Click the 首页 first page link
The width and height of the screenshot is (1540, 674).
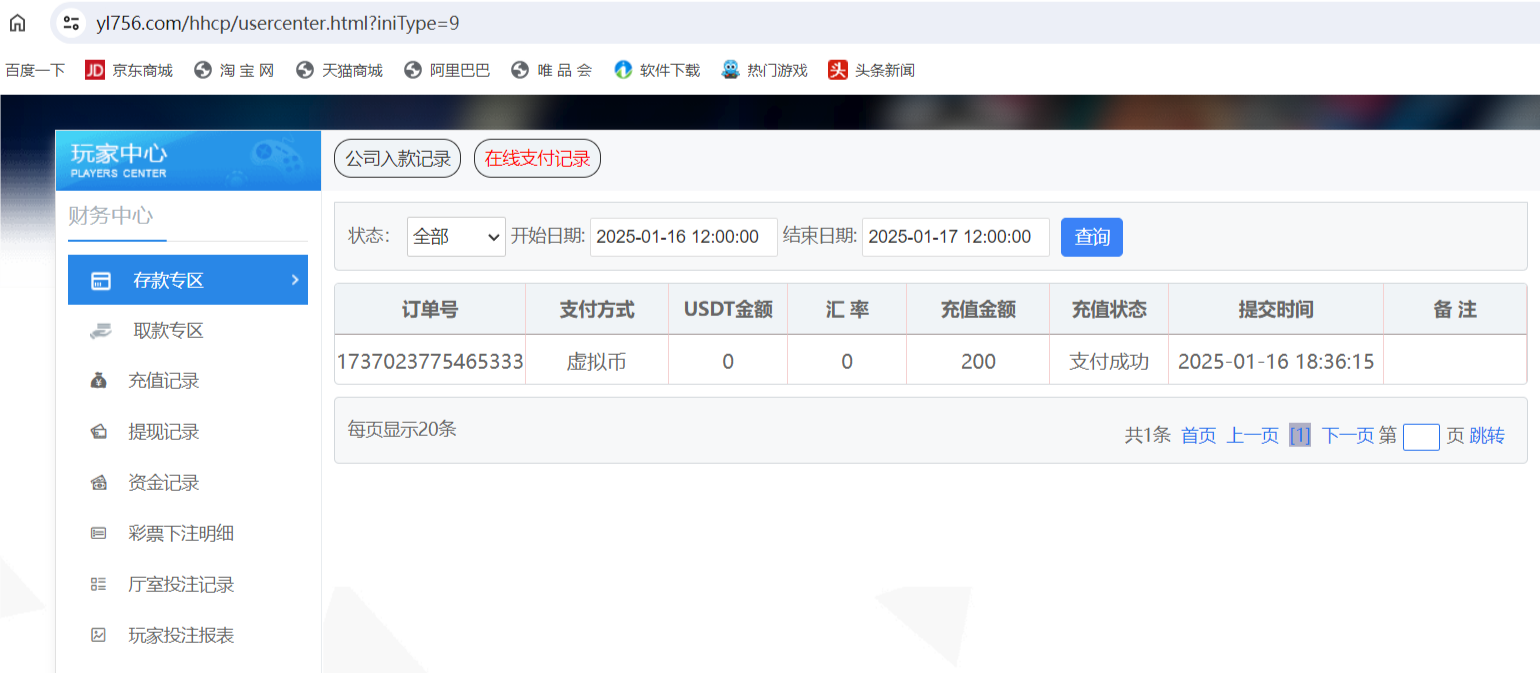1197,436
